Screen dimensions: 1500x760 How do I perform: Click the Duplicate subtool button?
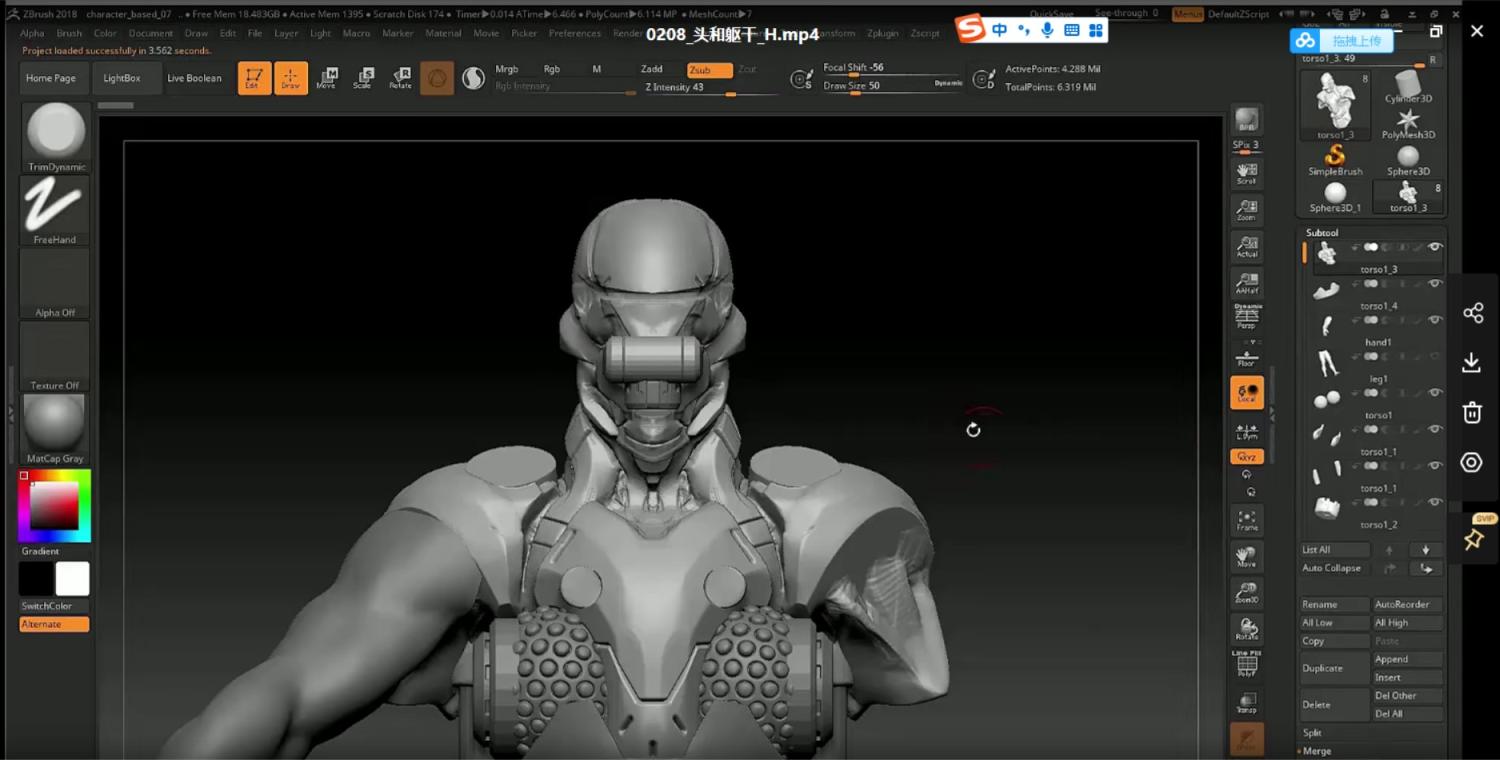(x=1335, y=668)
